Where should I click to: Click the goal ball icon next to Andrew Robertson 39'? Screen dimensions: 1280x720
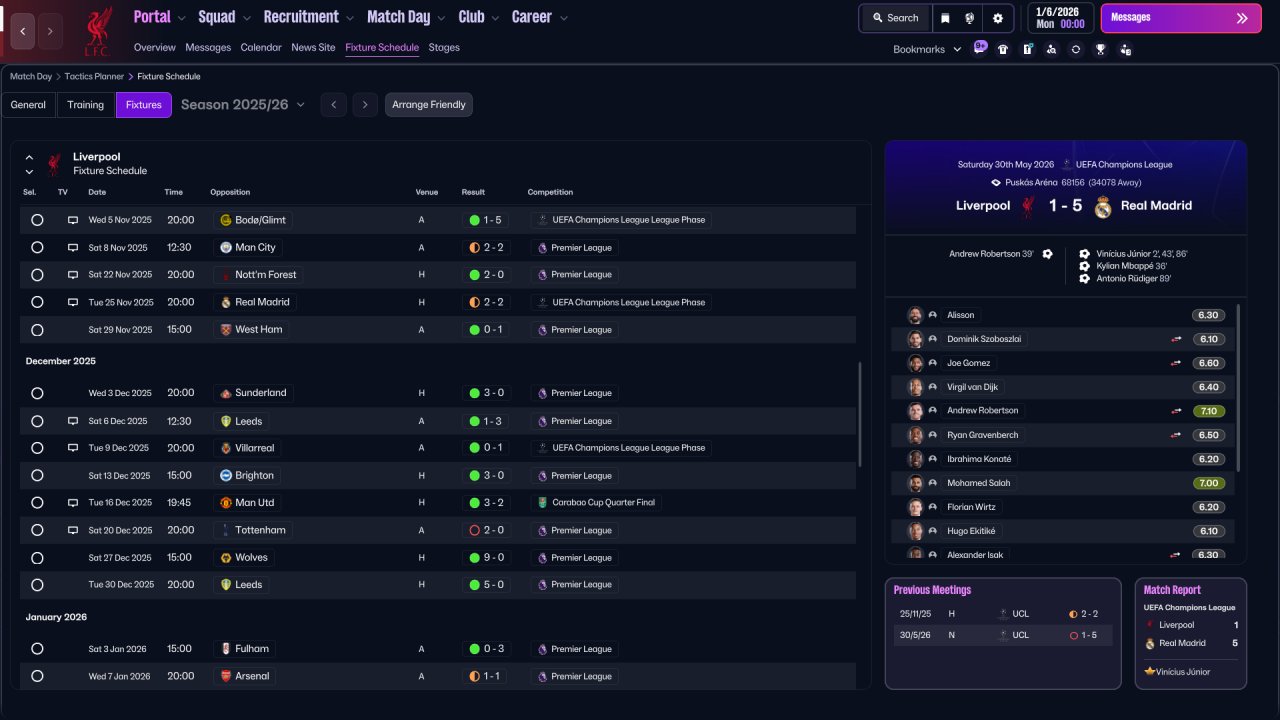pos(1047,254)
